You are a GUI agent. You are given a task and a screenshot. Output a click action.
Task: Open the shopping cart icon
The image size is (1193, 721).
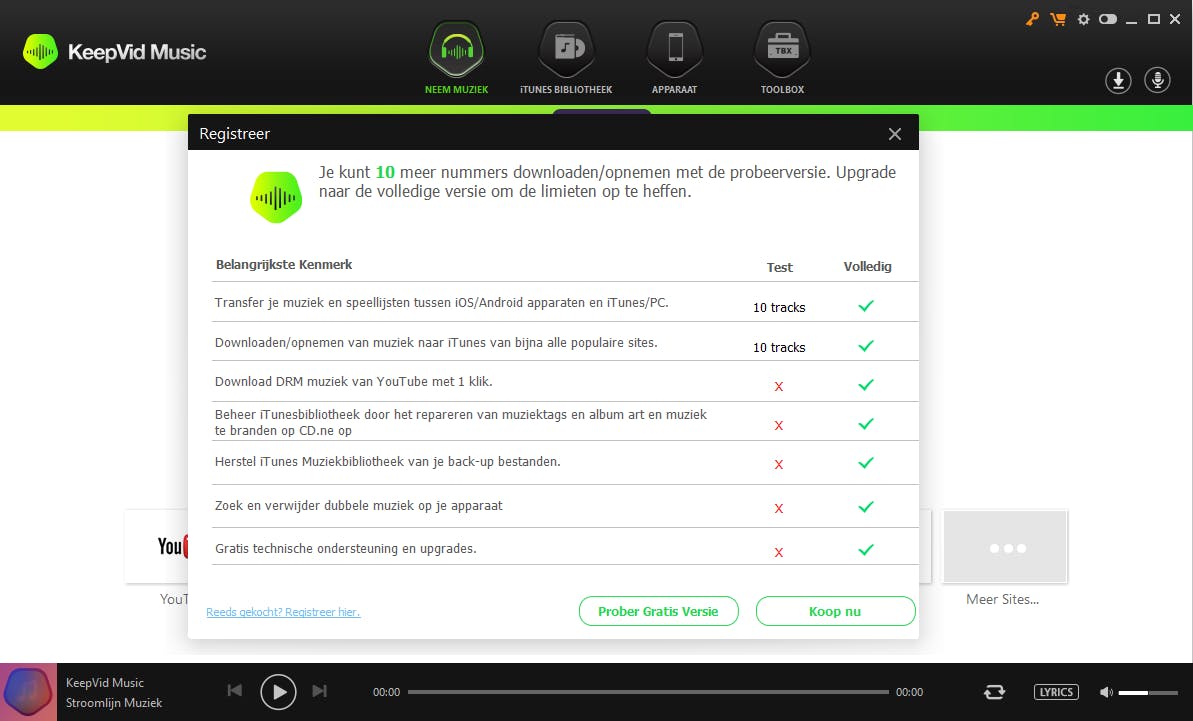[x=1058, y=19]
